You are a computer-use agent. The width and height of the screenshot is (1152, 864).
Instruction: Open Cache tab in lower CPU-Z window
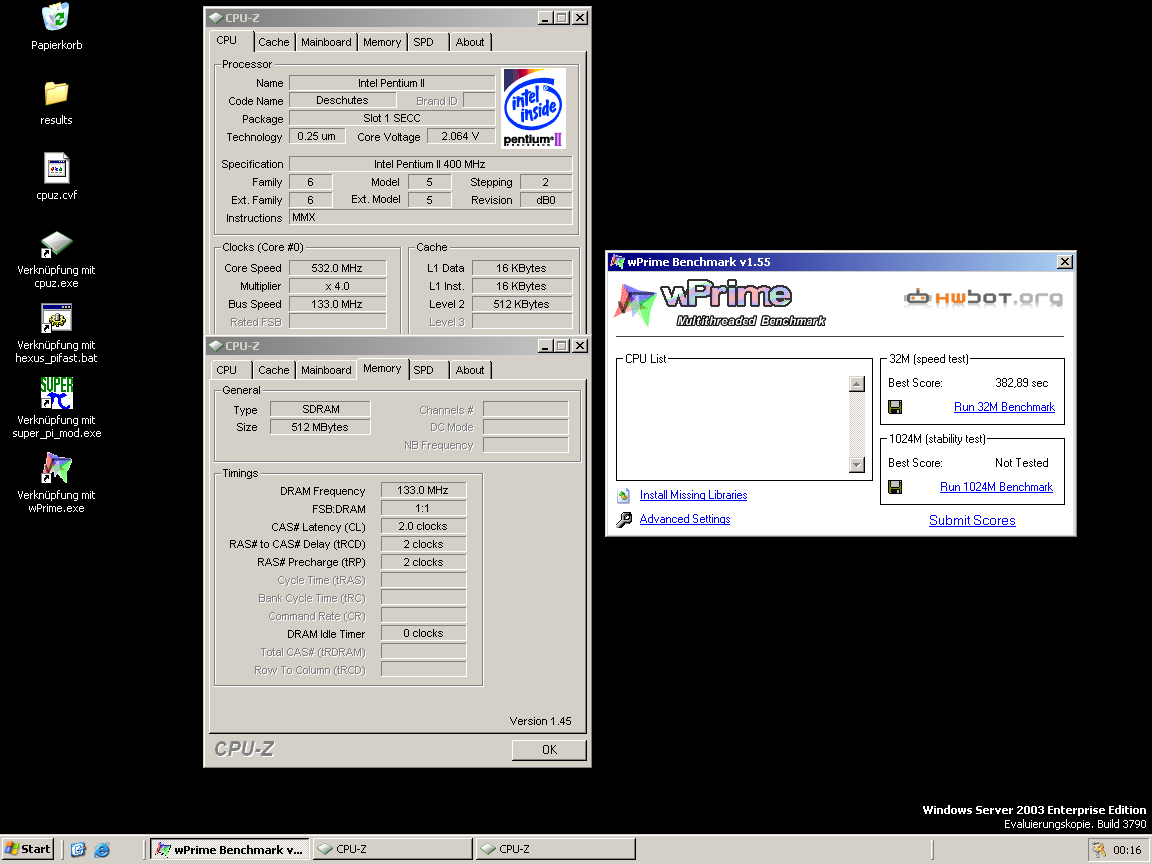click(x=273, y=370)
